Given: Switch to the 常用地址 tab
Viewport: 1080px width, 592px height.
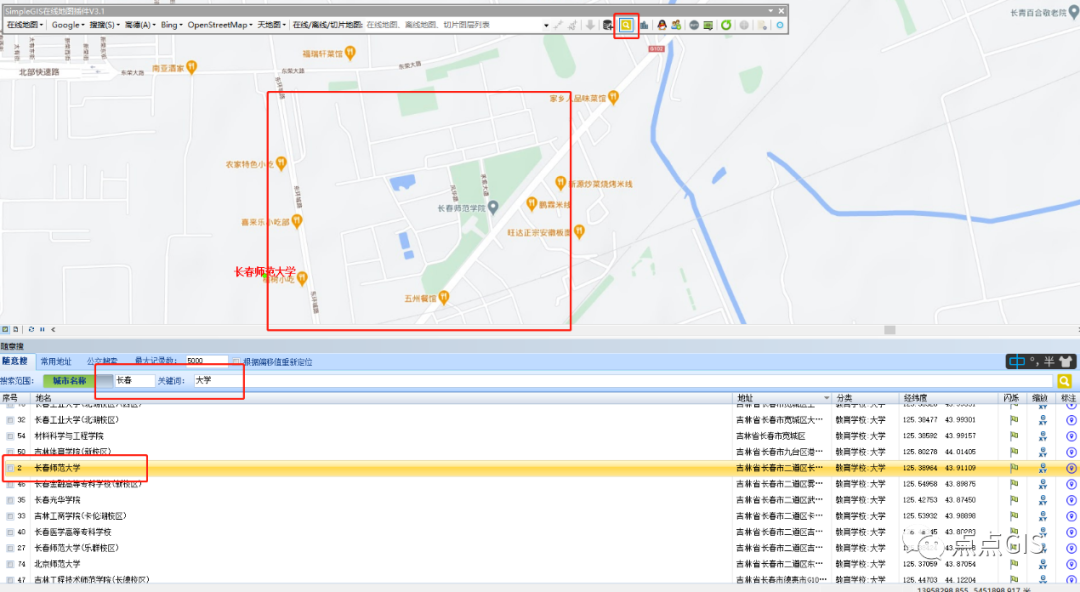Looking at the screenshot, I should coord(56,361).
